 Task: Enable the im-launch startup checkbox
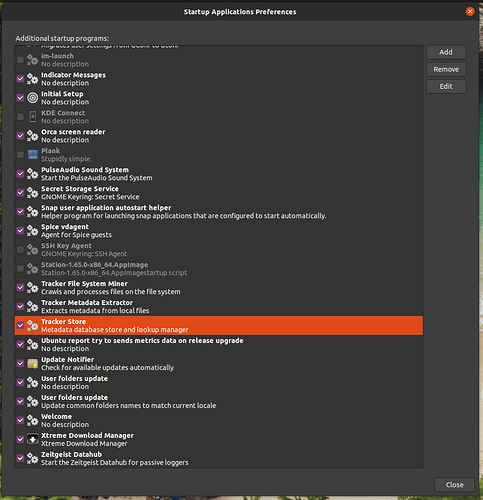coord(20,60)
